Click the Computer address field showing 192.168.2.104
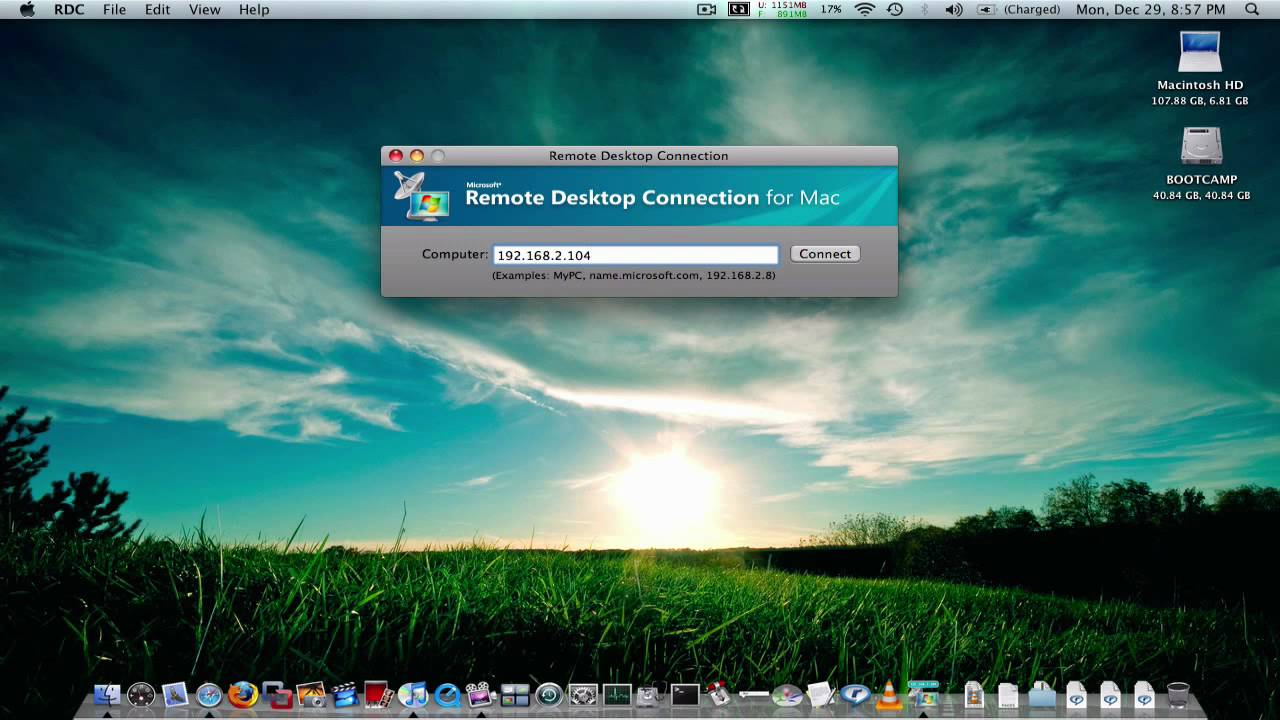The width and height of the screenshot is (1280, 720). point(635,255)
